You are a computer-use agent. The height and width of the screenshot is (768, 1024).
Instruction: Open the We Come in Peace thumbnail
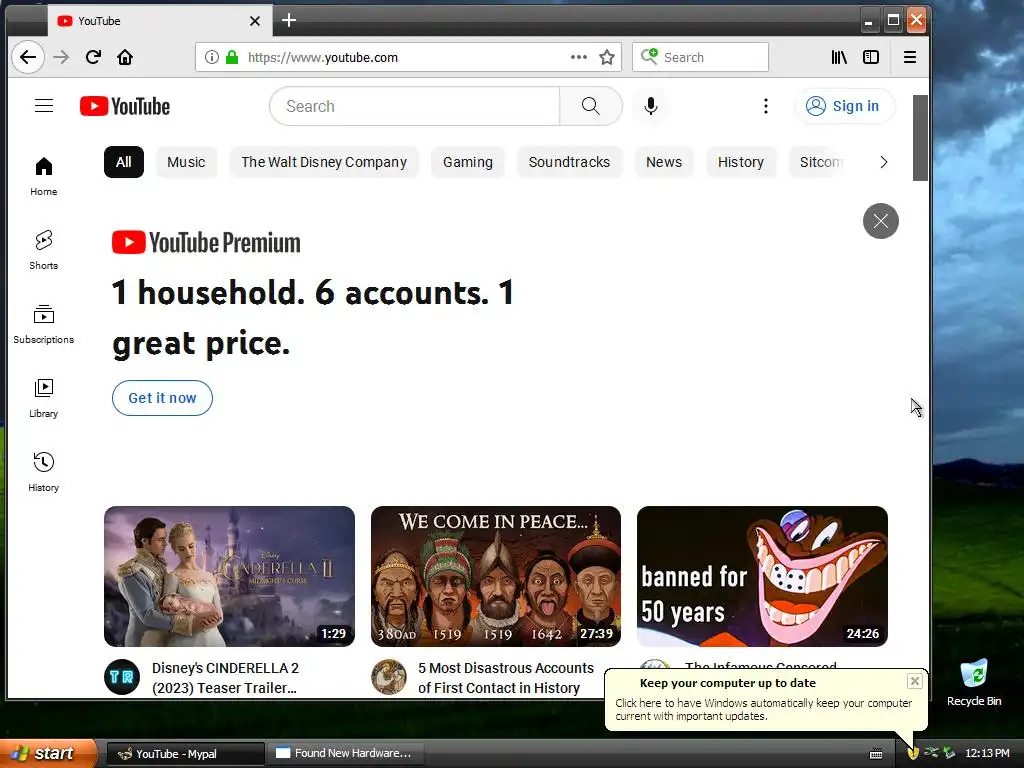click(x=496, y=576)
